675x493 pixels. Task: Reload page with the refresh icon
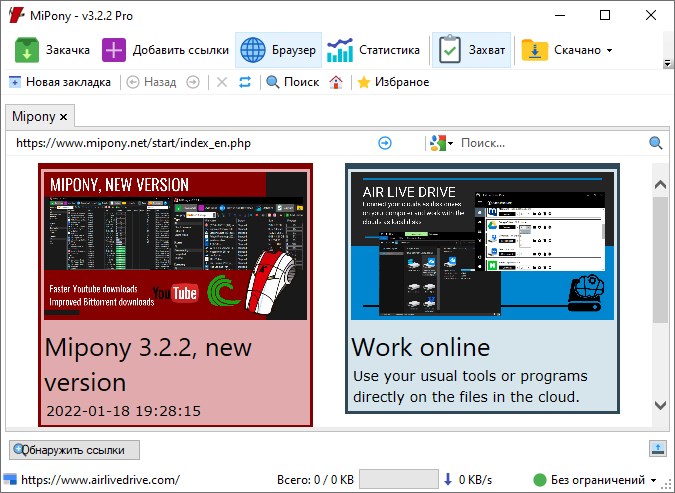pos(245,82)
